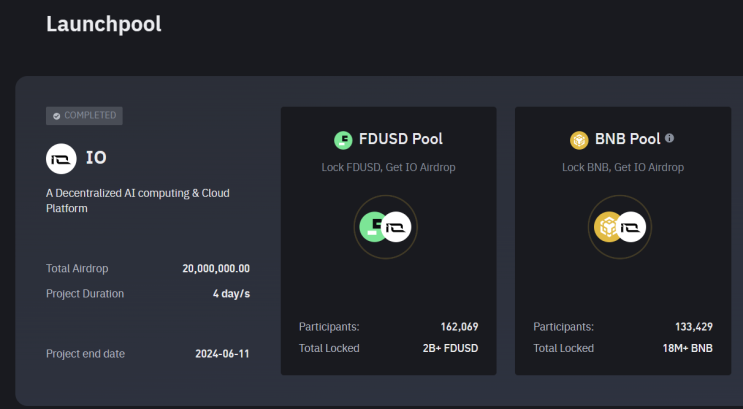Click Lock FDUSD, Get IO Airdrop subtitle
Image resolution: width=743 pixels, height=409 pixels.
(389, 167)
